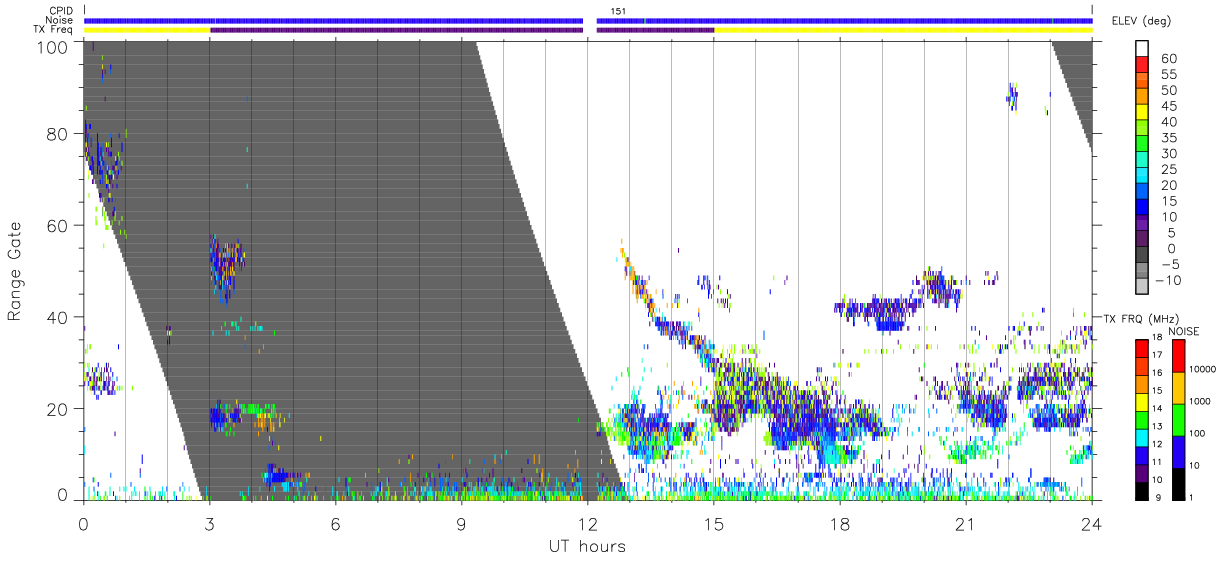The height and width of the screenshot is (567, 1228).
Task: Click the 5 label on the ELEV colorbar
Action: [1171, 233]
